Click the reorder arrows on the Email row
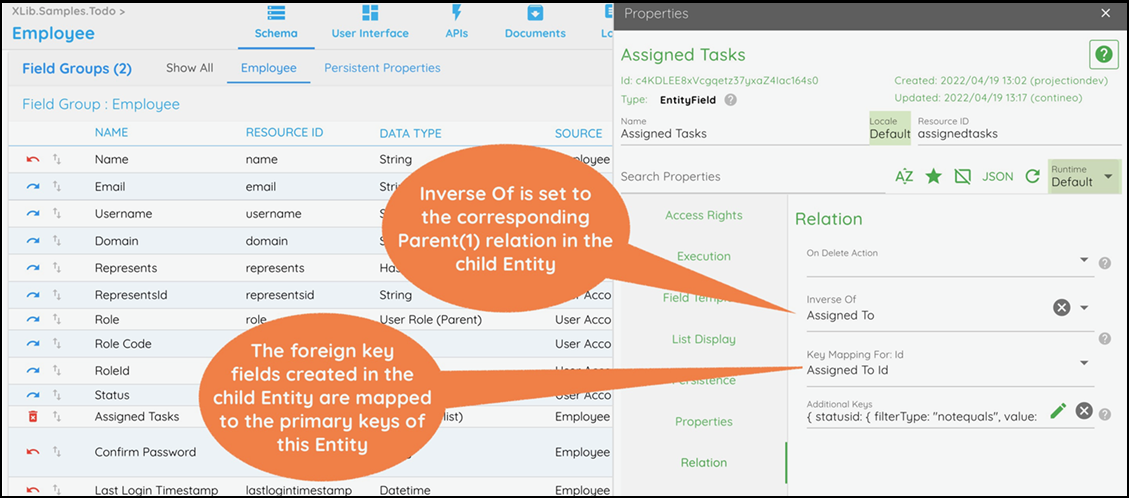 pos(57,186)
